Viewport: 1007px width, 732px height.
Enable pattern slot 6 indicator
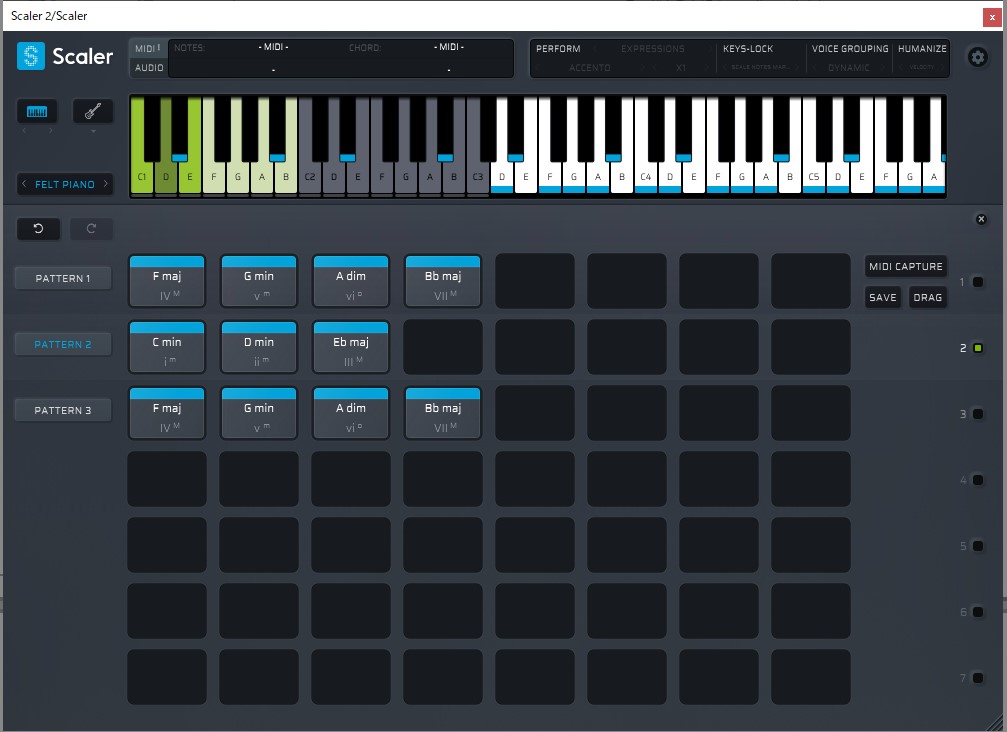click(977, 612)
